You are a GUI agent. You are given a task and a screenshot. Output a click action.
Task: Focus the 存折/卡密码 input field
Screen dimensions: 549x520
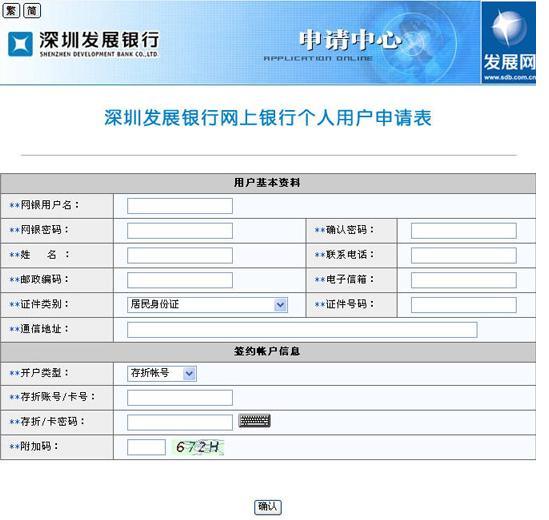180,422
